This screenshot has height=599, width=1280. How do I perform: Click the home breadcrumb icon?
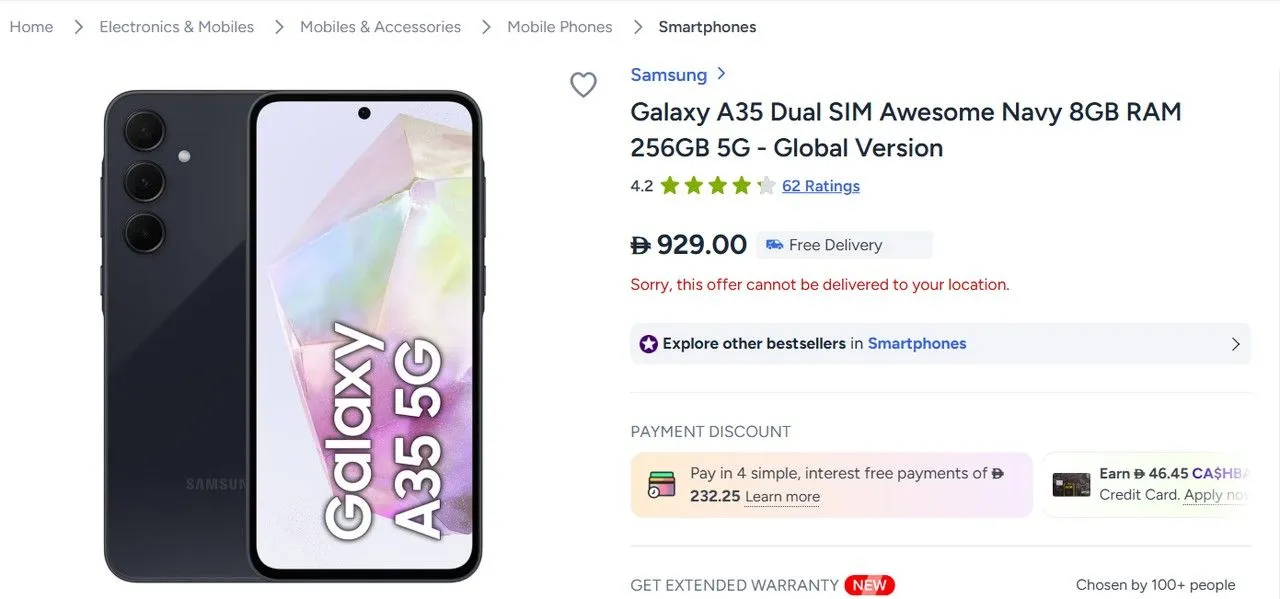(30, 26)
